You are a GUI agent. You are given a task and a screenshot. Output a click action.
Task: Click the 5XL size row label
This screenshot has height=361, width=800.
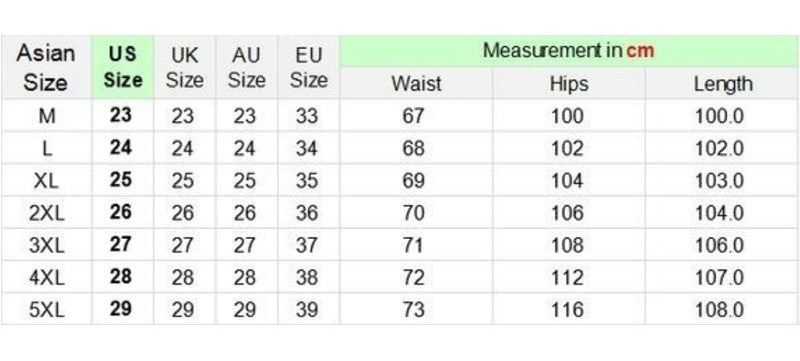point(46,309)
